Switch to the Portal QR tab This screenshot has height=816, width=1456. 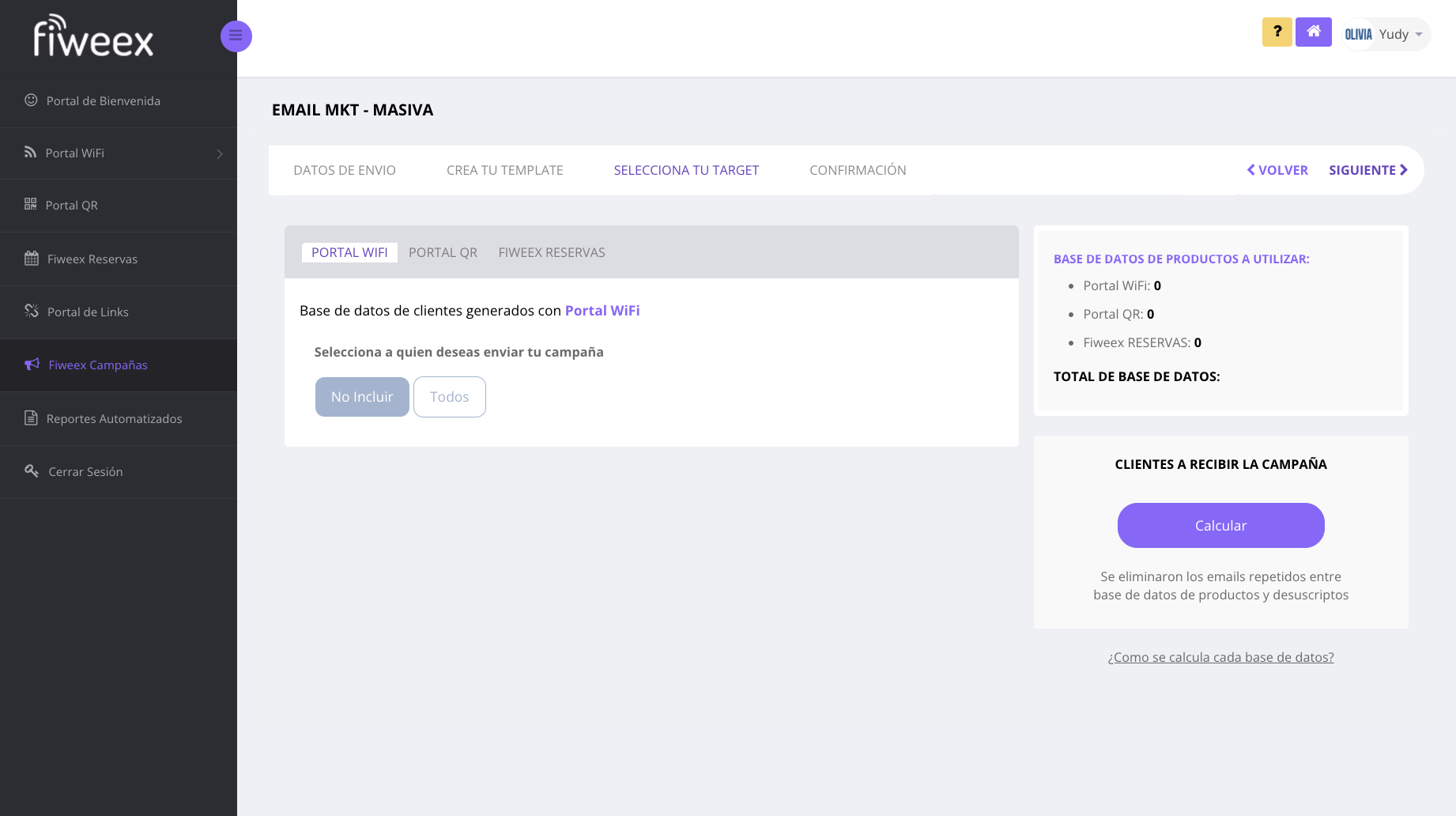pos(443,252)
